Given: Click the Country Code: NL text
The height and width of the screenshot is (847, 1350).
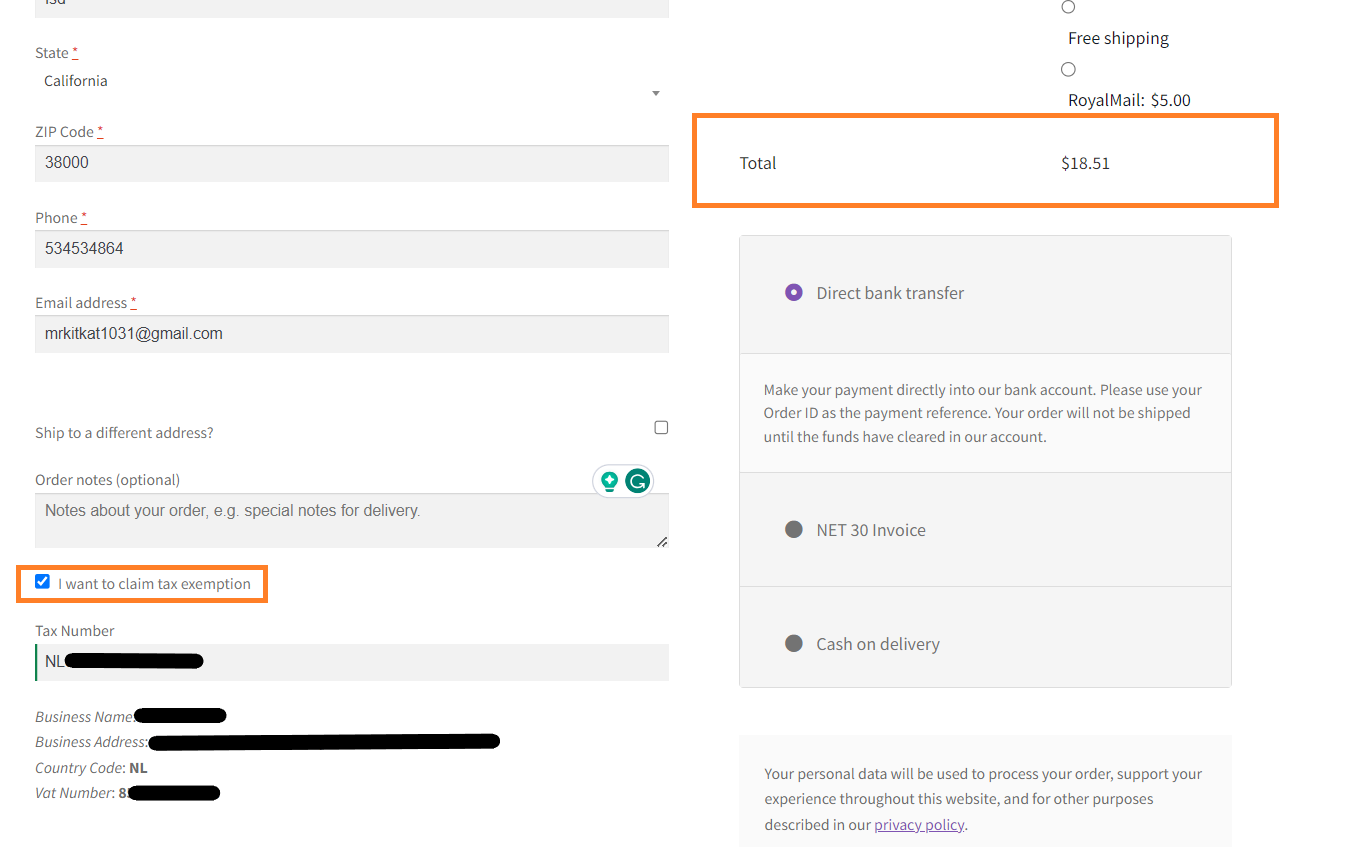Looking at the screenshot, I should click(x=91, y=768).
